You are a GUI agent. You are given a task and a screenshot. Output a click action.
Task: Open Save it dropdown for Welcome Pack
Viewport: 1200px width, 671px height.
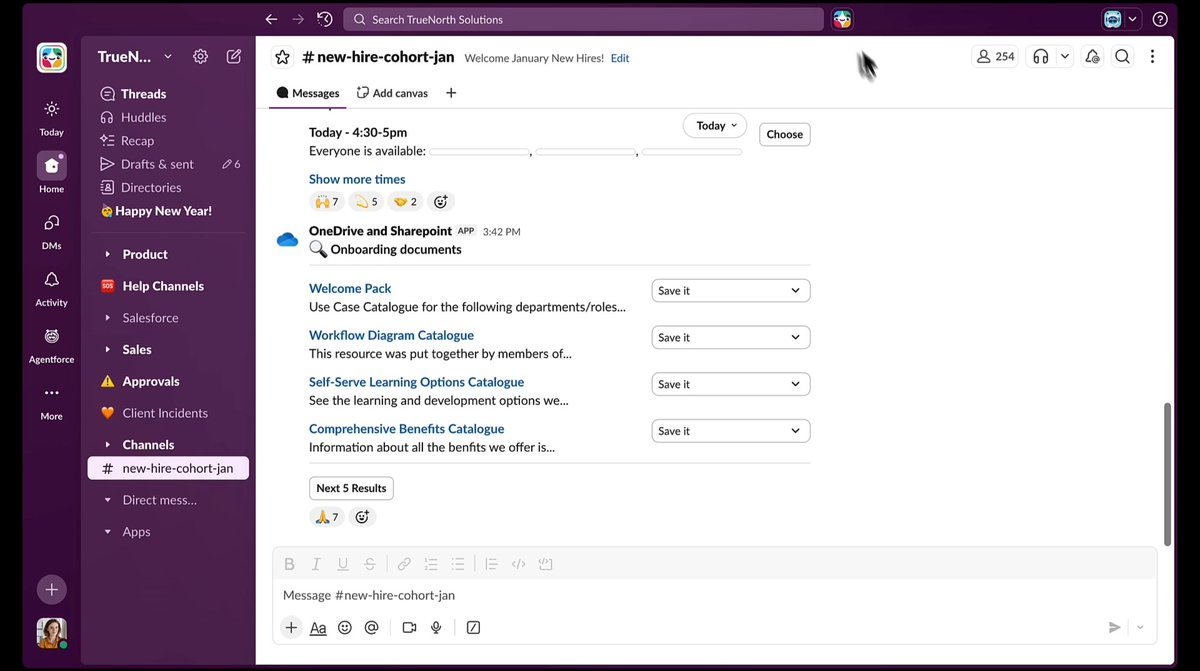[x=730, y=290]
